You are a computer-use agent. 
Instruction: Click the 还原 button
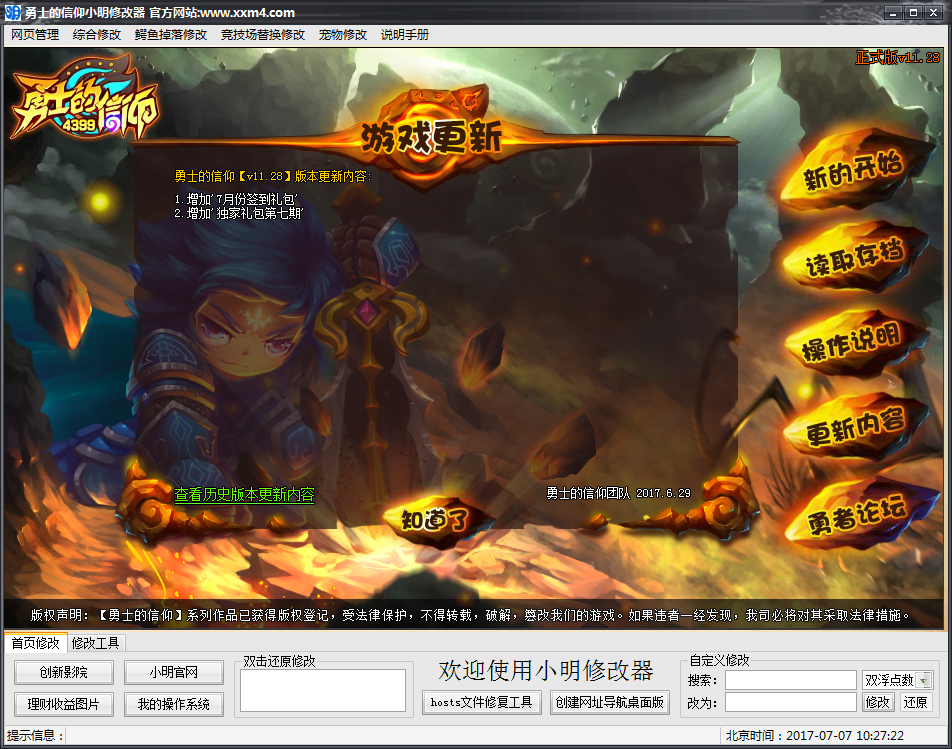point(915,702)
